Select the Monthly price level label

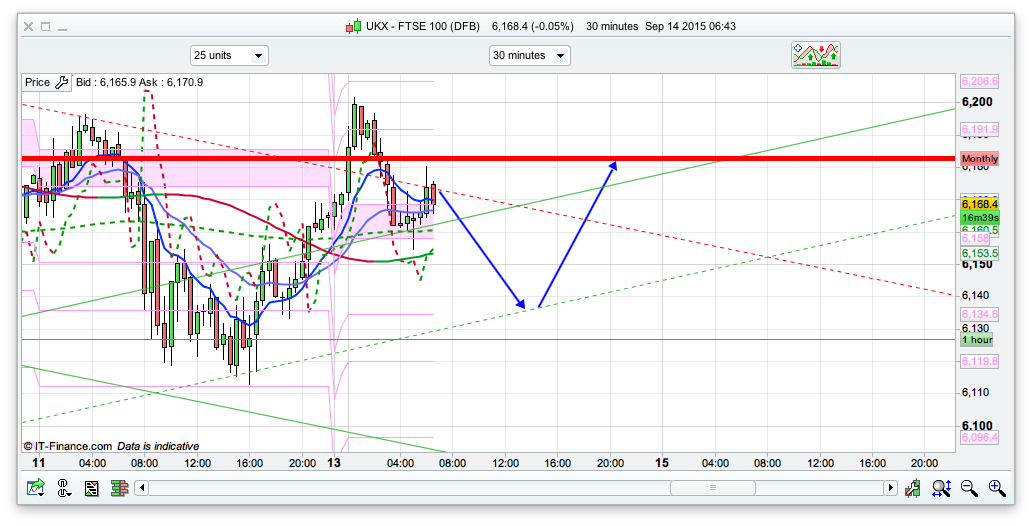[979, 159]
